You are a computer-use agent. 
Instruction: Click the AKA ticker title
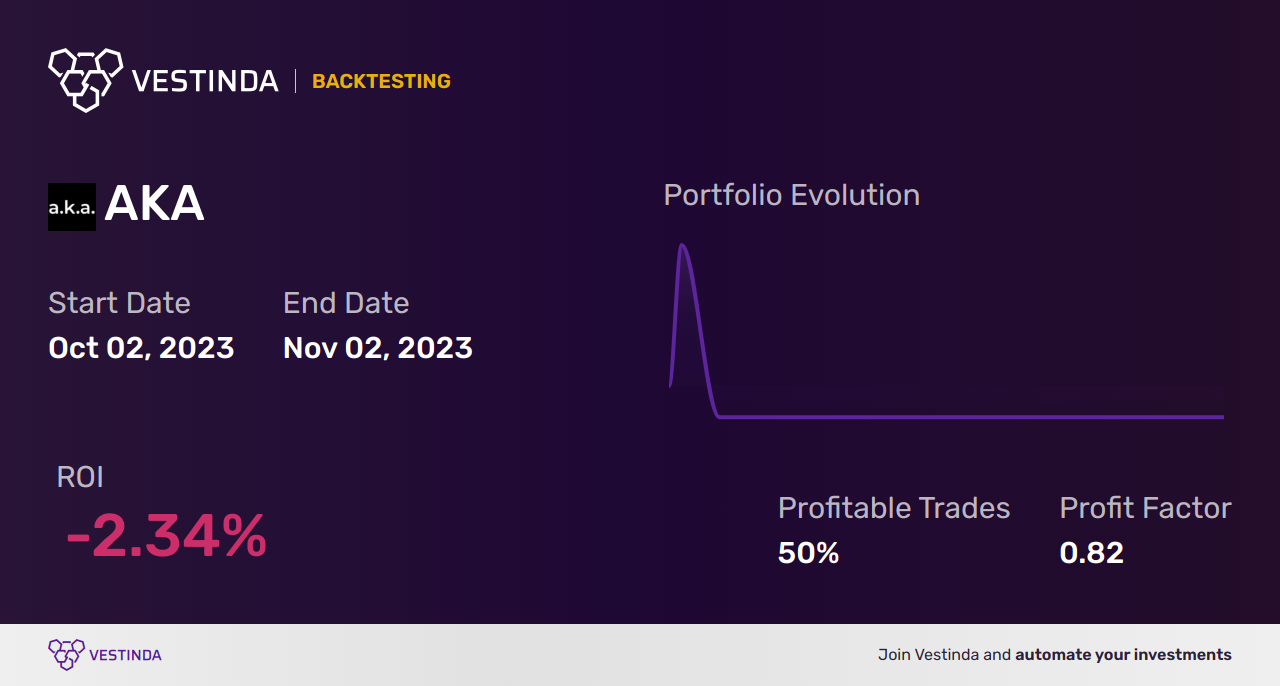pyautogui.click(x=154, y=205)
